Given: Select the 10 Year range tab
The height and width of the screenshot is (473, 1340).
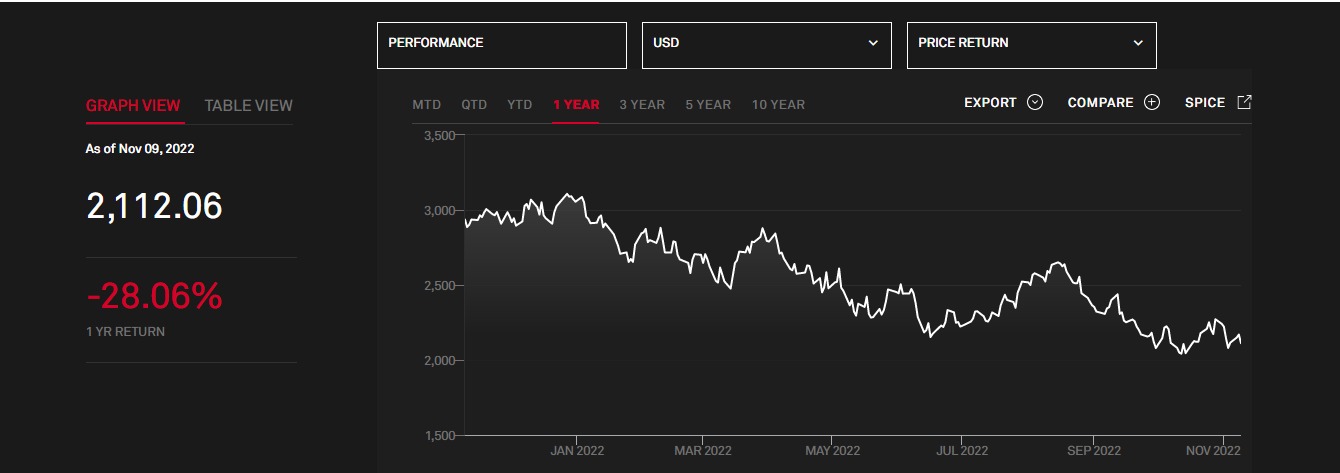Looking at the screenshot, I should (778, 104).
